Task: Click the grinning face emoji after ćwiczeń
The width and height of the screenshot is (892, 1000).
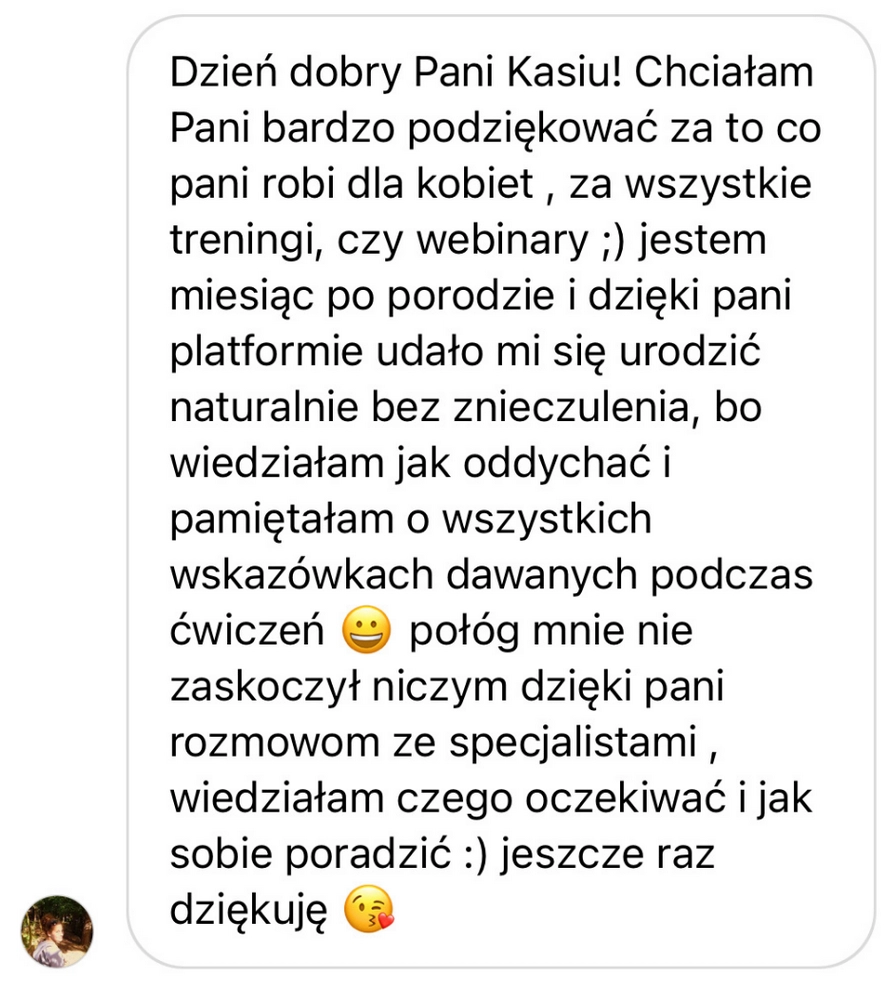Action: tap(367, 630)
